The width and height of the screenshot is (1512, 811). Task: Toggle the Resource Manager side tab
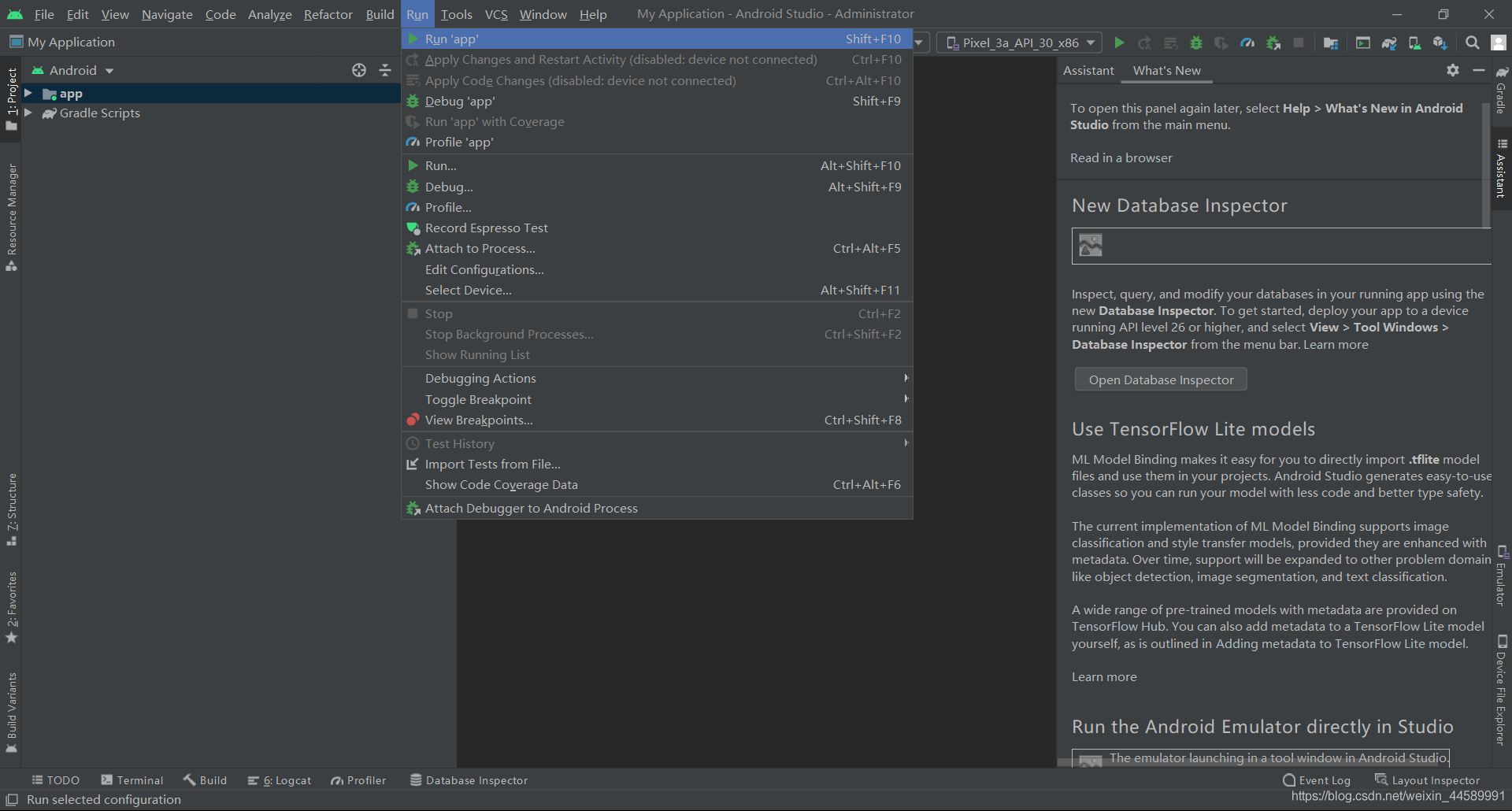tap(11, 217)
